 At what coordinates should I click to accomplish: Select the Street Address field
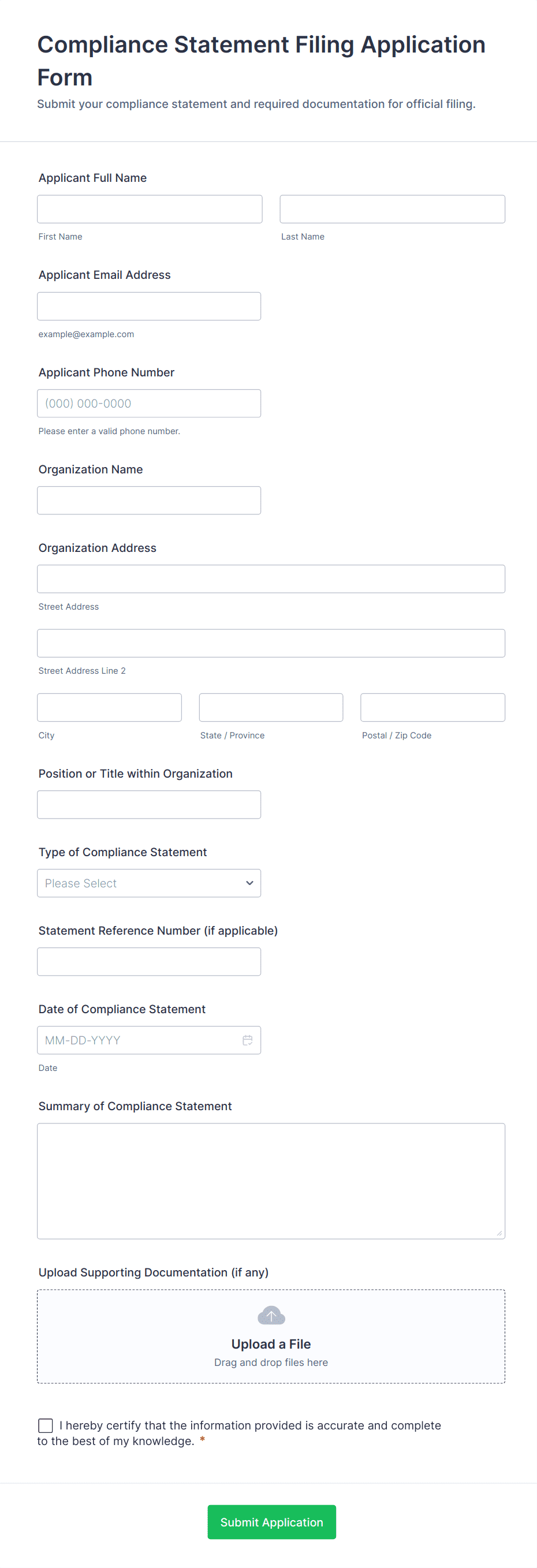pos(271,578)
